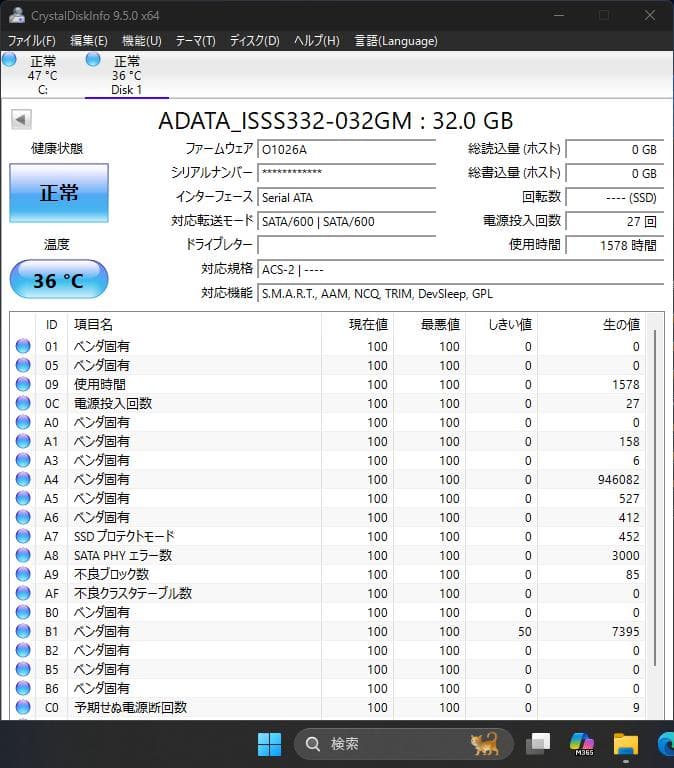
Task: Click the status circle for attribute B2
Action: (23, 650)
